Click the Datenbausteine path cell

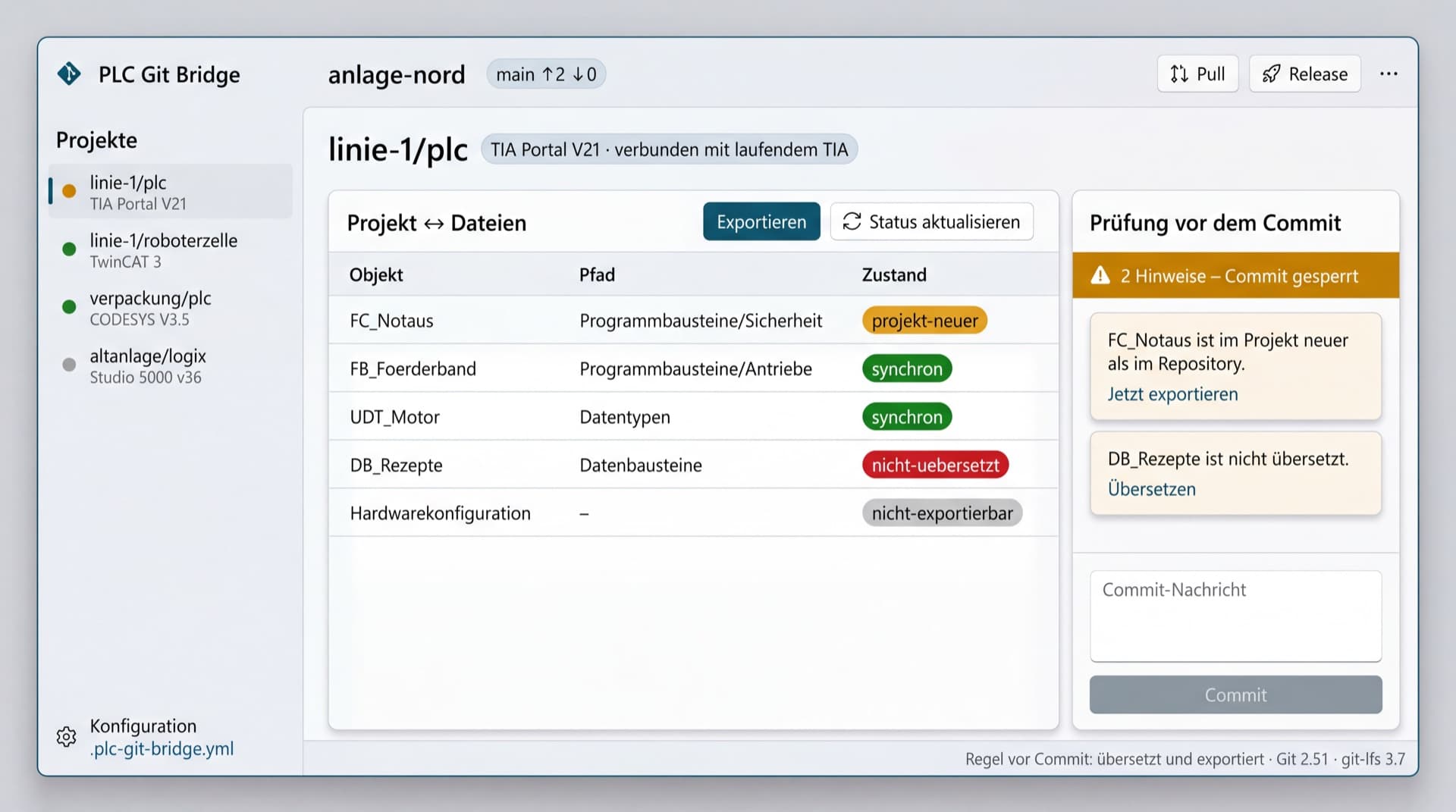point(641,466)
